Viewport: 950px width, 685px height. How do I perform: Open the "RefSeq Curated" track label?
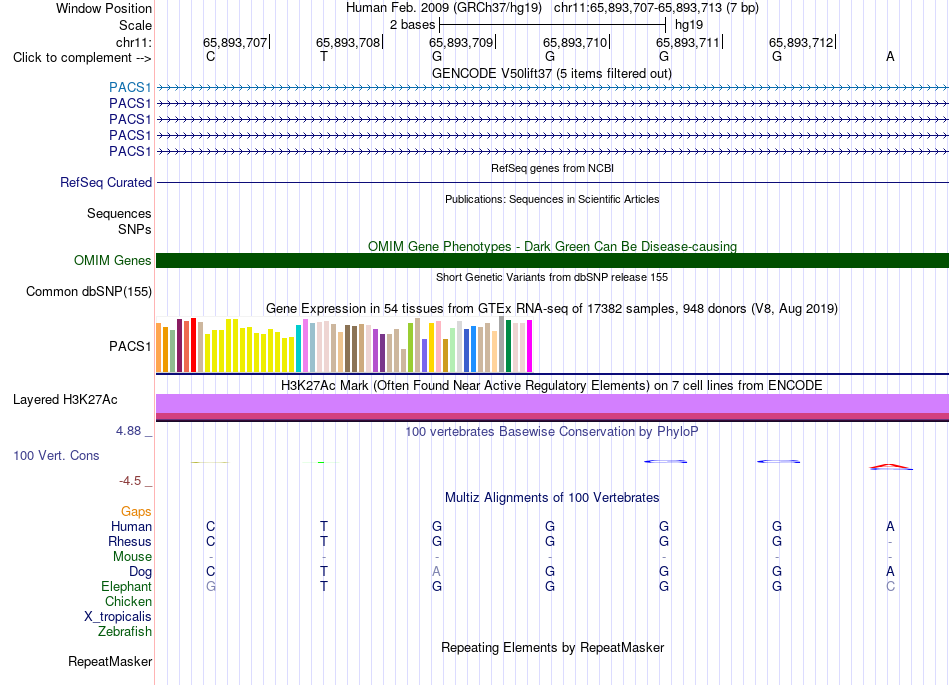[106, 182]
